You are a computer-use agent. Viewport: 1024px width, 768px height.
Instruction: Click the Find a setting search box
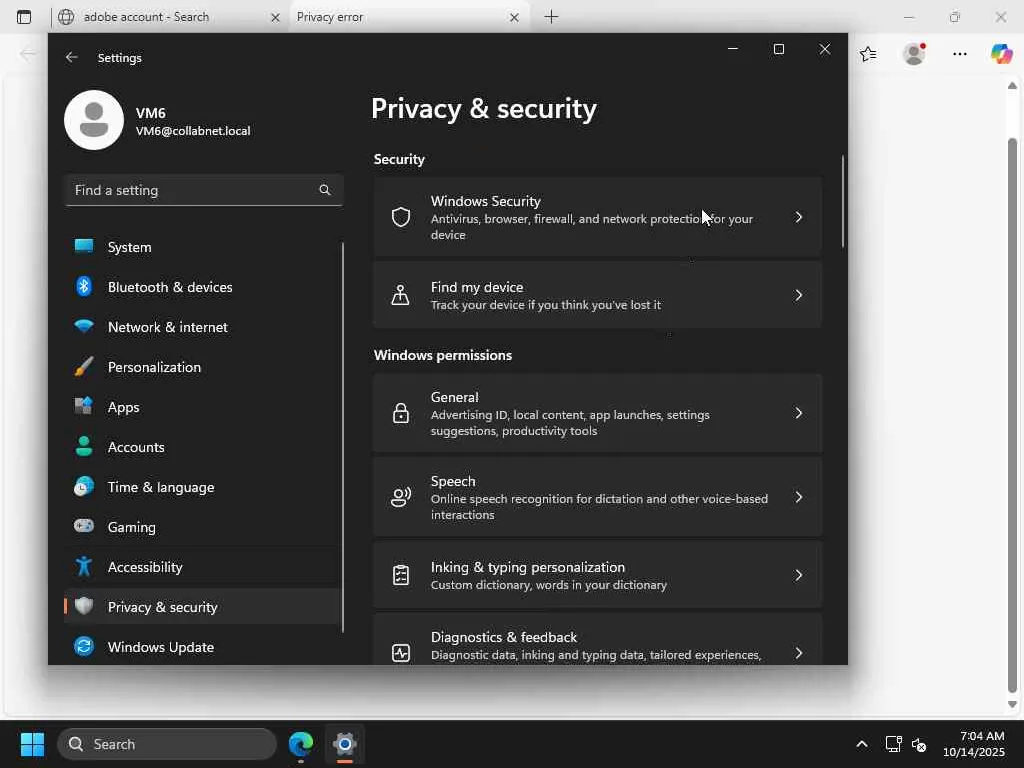(204, 190)
